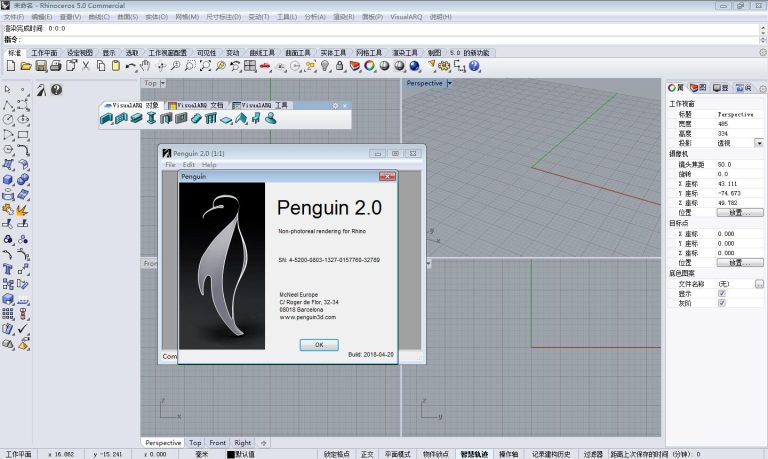
Task: Click the light bulb icon
Action: tap(325, 66)
